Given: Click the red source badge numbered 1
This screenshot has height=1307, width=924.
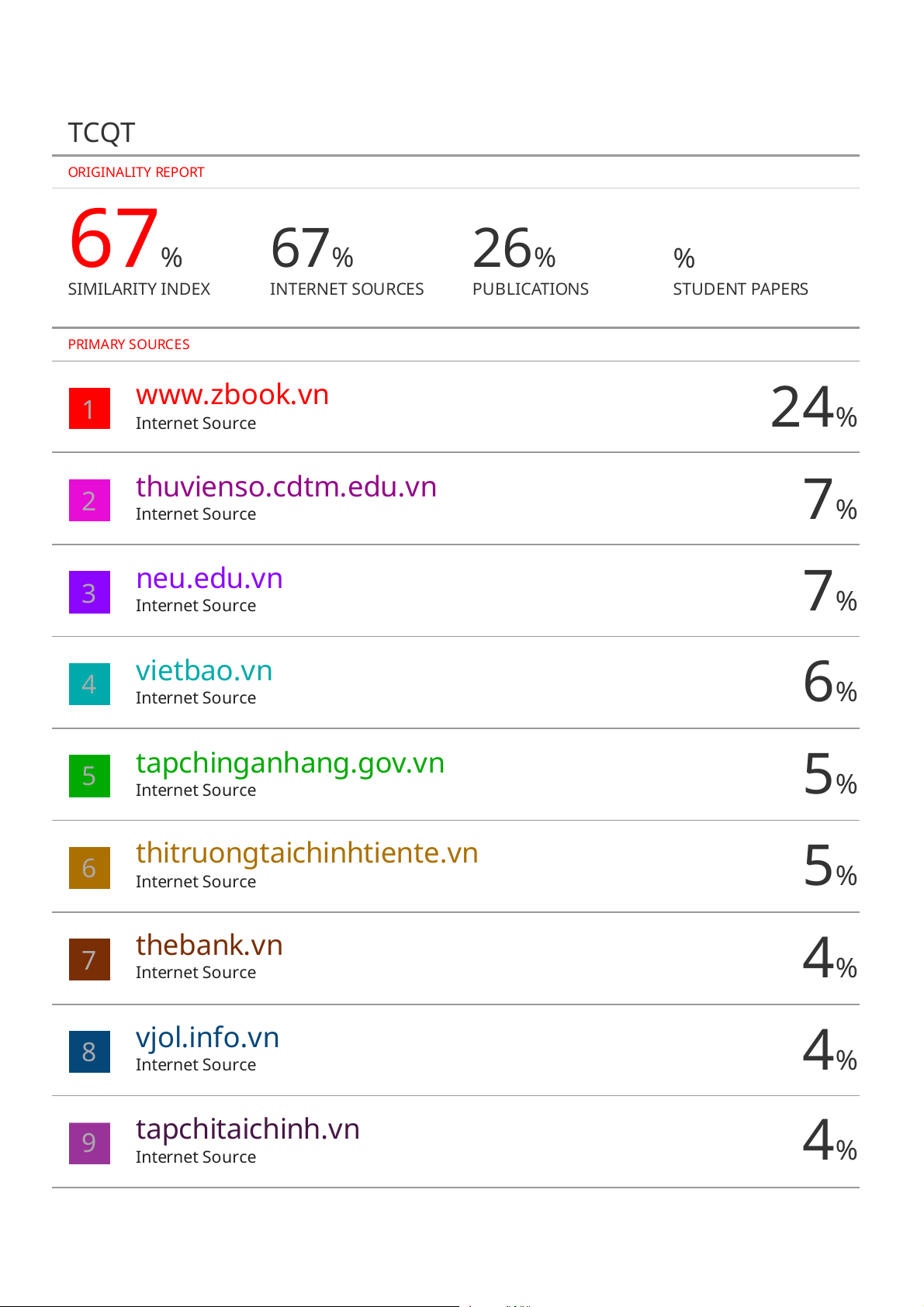Looking at the screenshot, I should coord(89,408).
